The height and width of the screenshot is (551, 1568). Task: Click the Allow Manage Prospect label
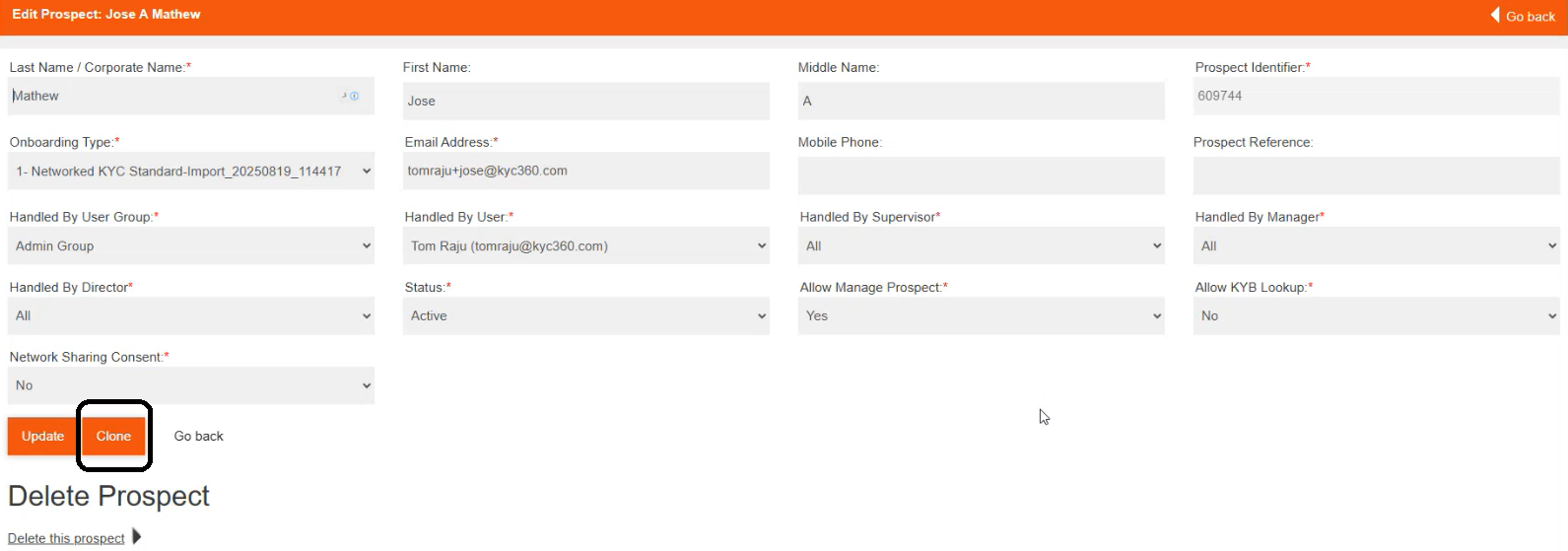pos(874,287)
